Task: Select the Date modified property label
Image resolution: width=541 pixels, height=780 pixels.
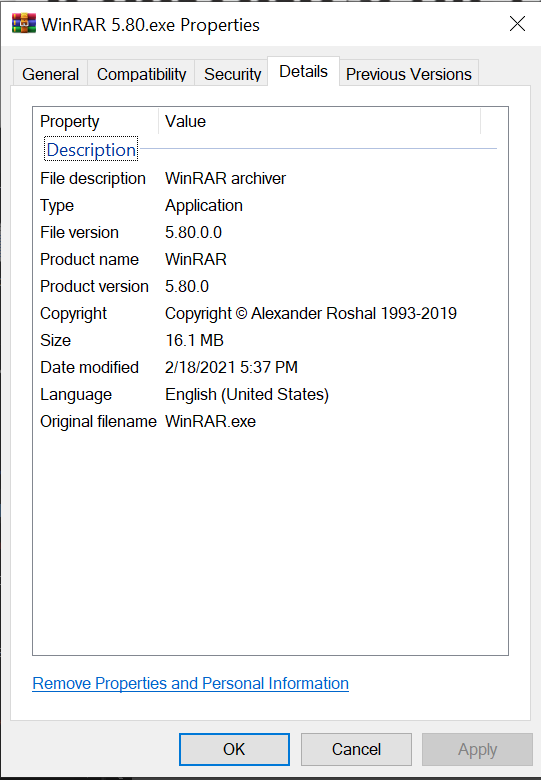Action: click(90, 367)
